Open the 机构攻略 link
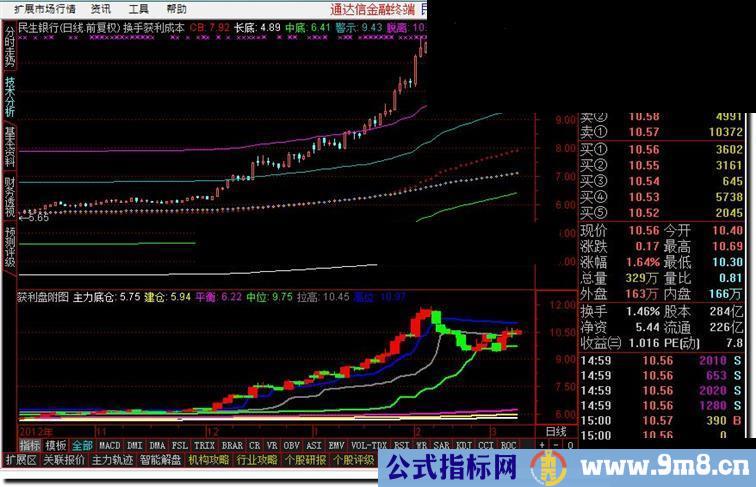This screenshot has width=756, height=487. coord(208,460)
